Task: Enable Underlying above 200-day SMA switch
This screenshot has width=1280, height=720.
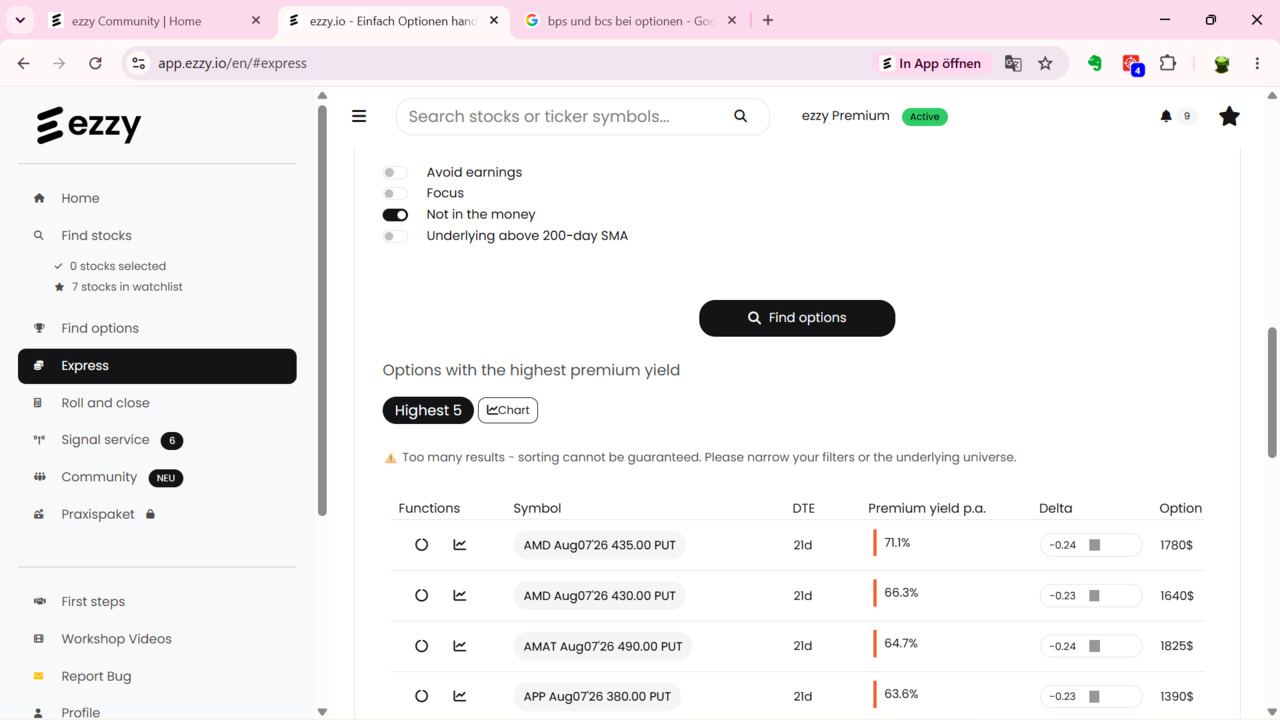Action: pyautogui.click(x=395, y=236)
